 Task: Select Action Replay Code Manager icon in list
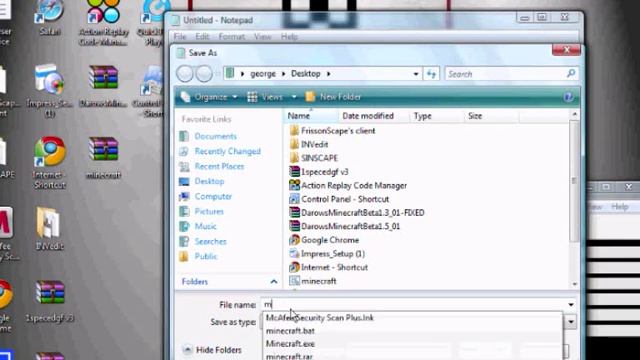294,185
